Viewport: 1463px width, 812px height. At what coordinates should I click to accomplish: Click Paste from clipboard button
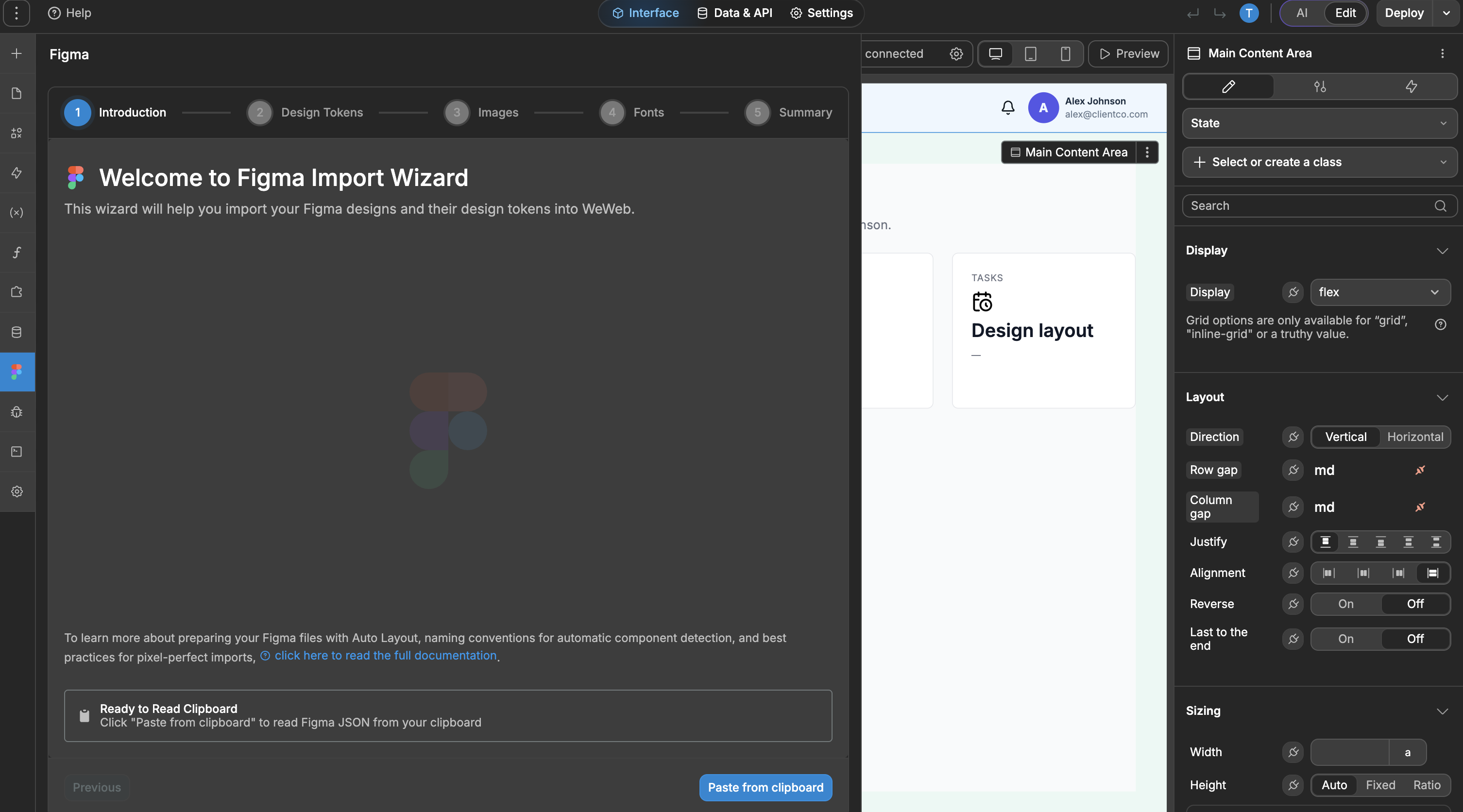765,787
